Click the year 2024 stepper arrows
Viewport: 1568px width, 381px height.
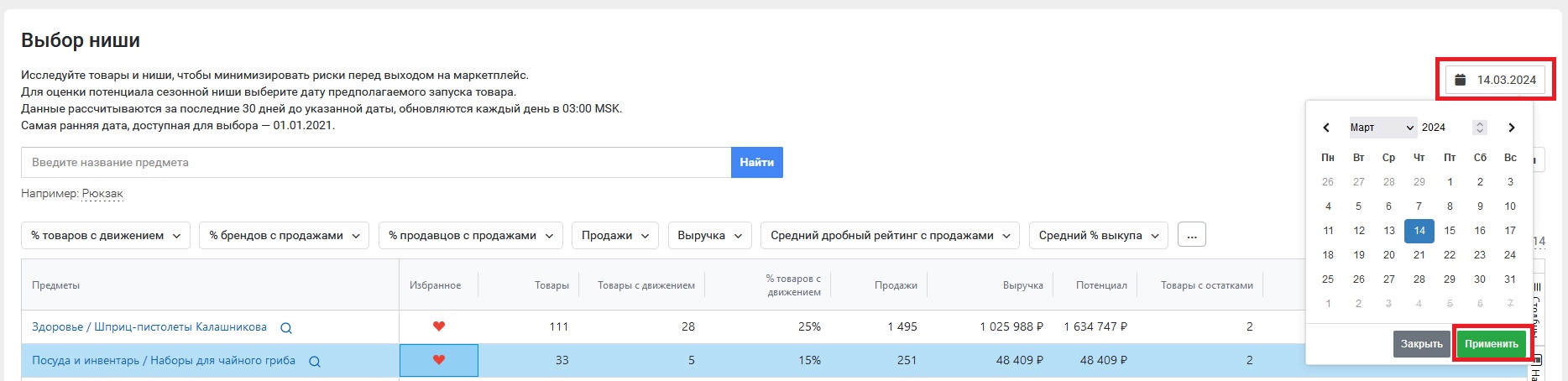pyautogui.click(x=1480, y=128)
